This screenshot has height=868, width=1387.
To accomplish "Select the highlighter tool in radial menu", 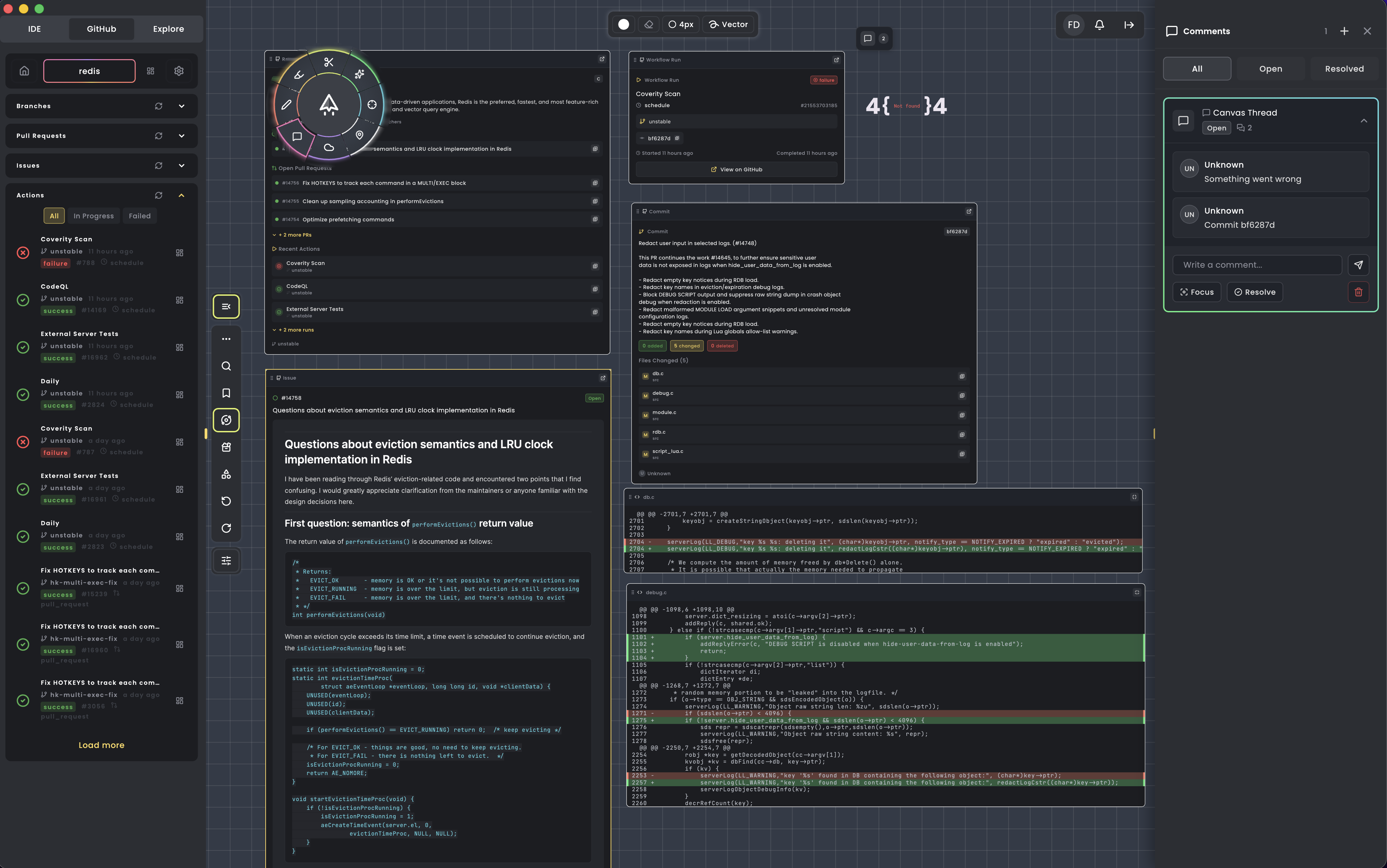I will point(299,75).
